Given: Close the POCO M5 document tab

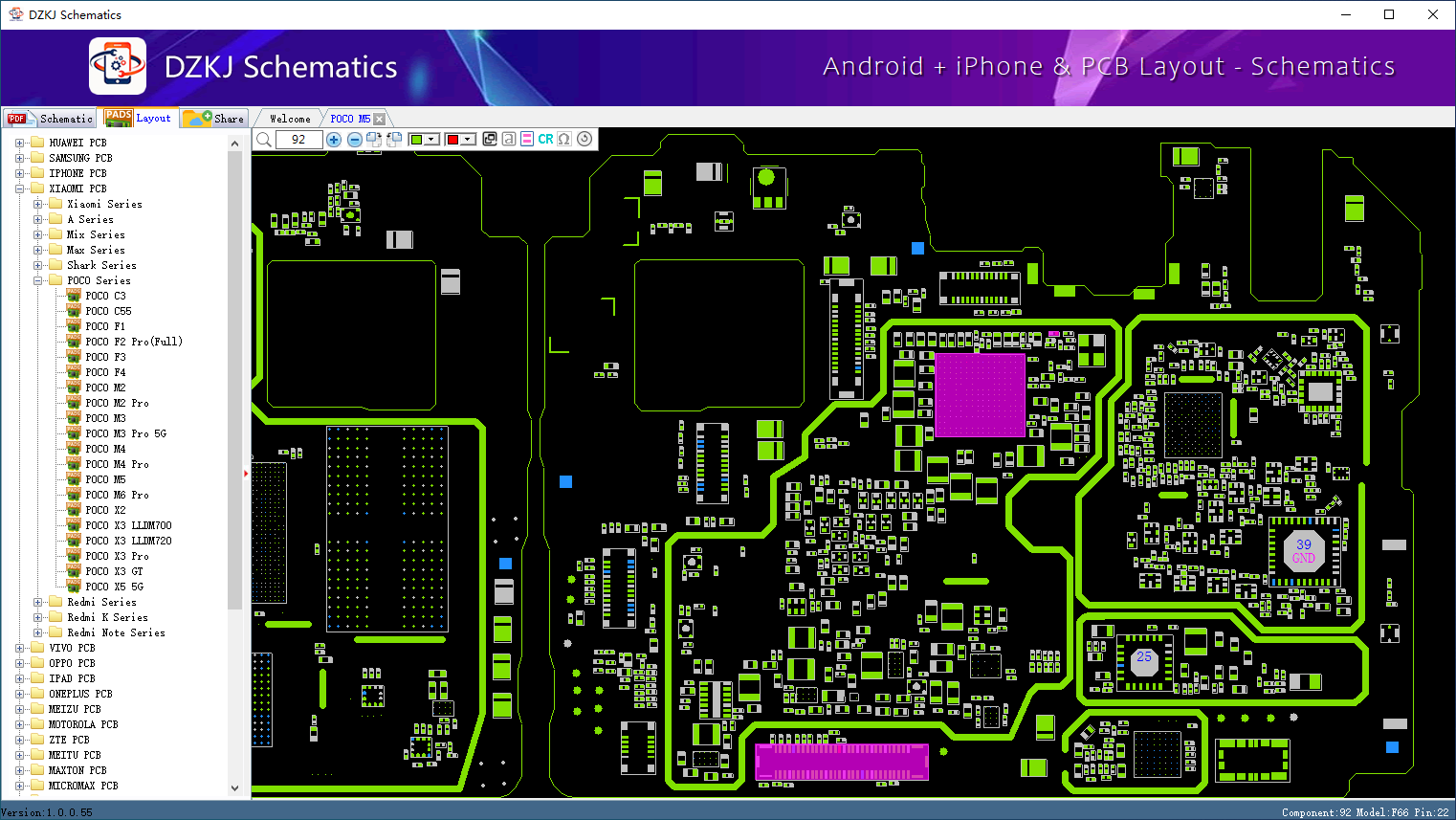Looking at the screenshot, I should 380,119.
